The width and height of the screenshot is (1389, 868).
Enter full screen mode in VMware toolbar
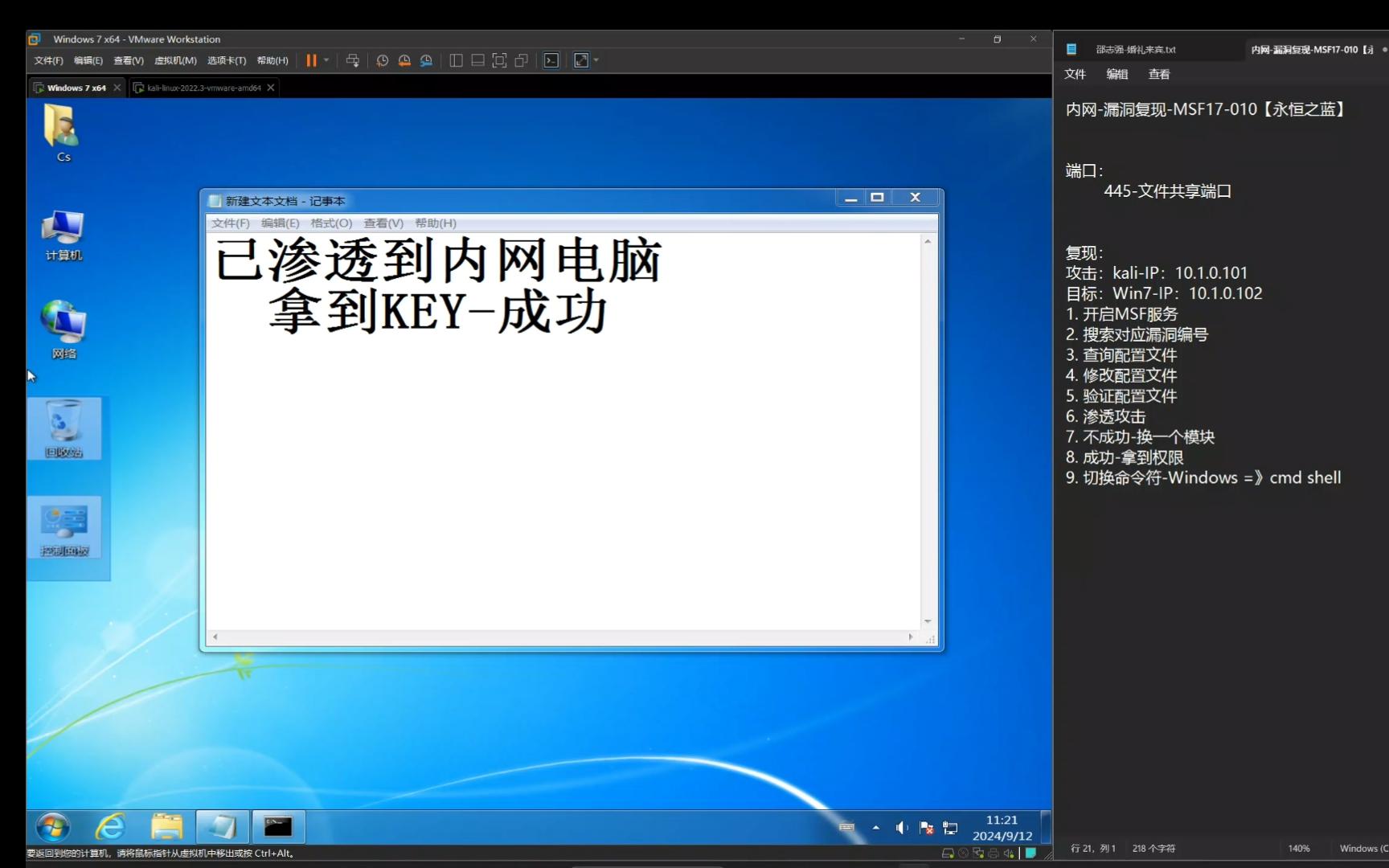499,60
